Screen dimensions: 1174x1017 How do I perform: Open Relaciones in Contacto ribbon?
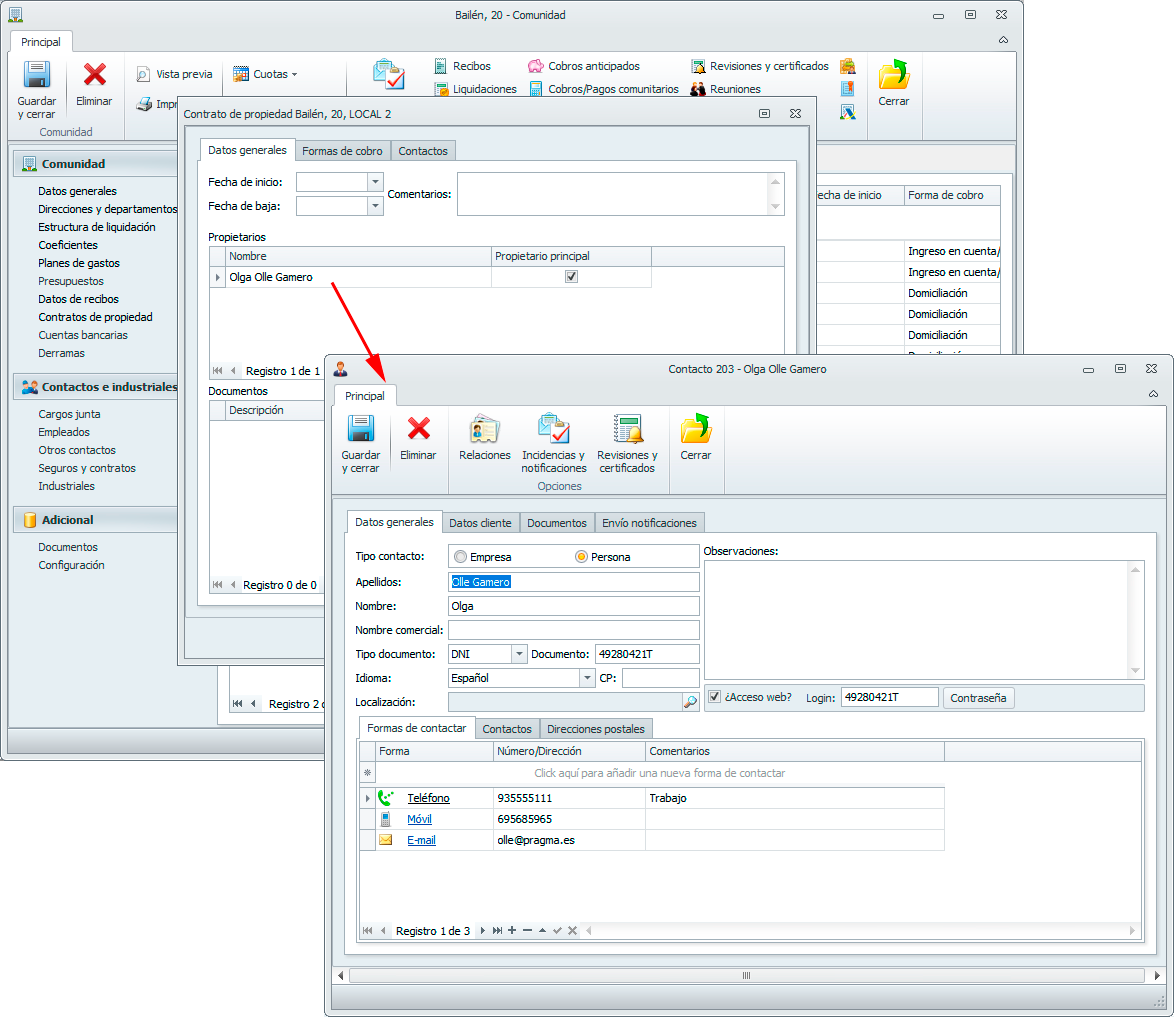pyautogui.click(x=484, y=438)
